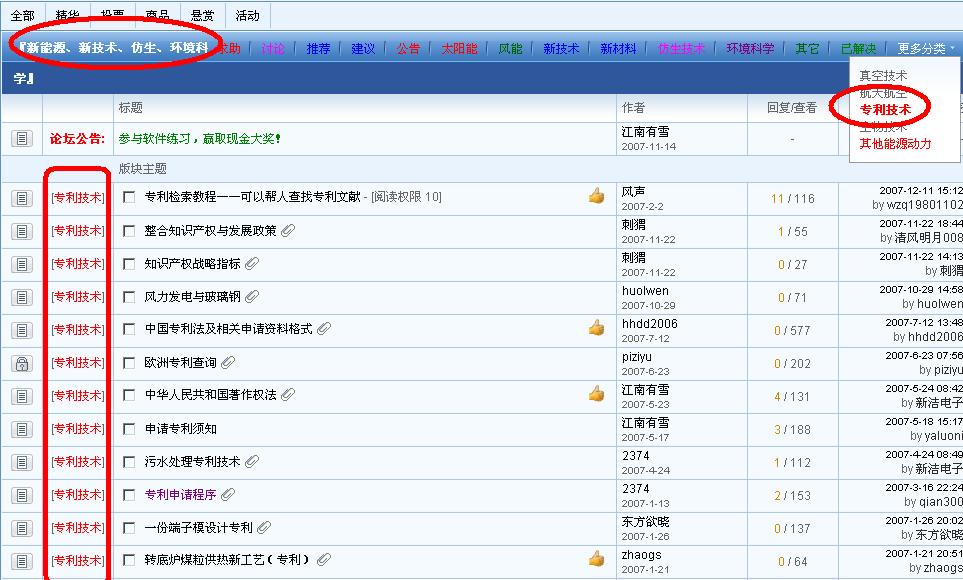
Task: Click the paperclip icon after 一份端子模设计专利
Action: [x=264, y=527]
